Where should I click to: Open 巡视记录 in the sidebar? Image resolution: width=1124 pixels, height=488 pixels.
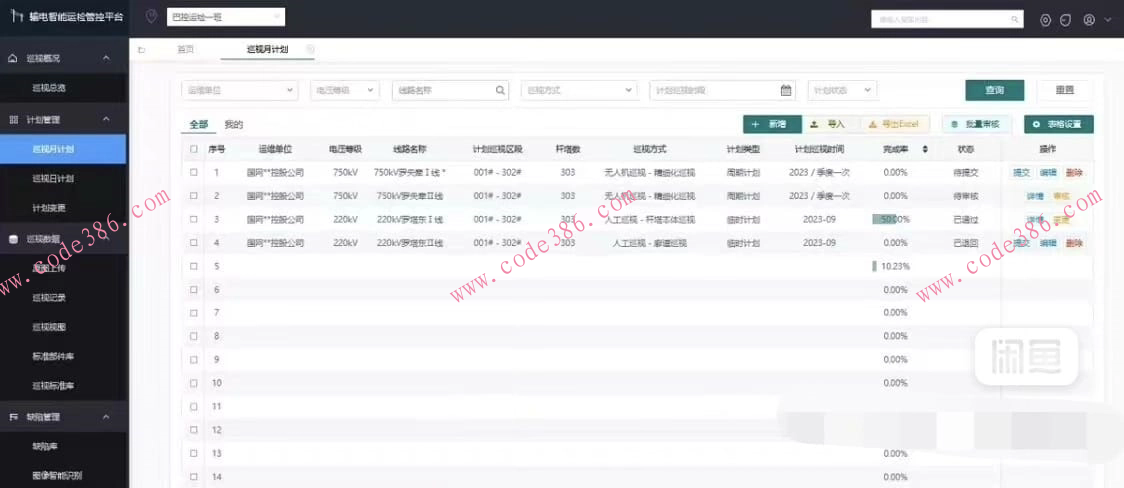tap(49, 297)
